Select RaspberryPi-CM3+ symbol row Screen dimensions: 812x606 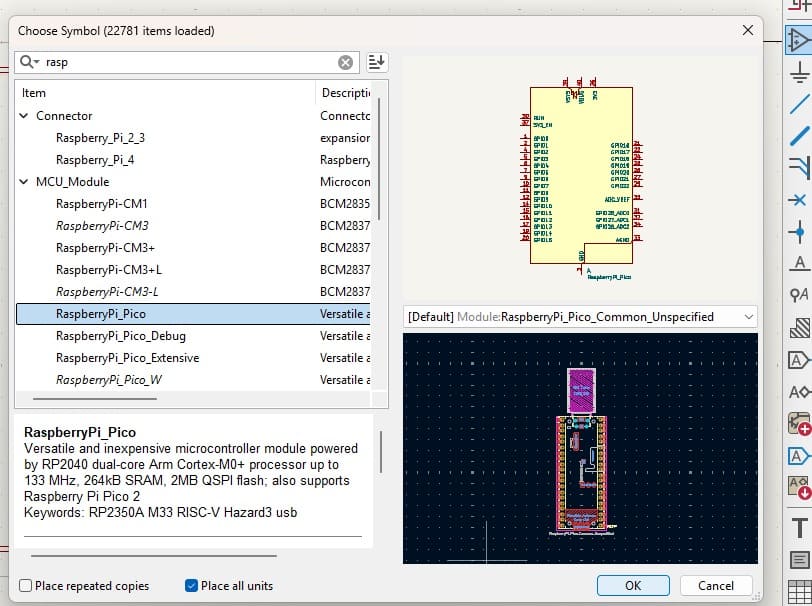pyautogui.click(x=193, y=248)
